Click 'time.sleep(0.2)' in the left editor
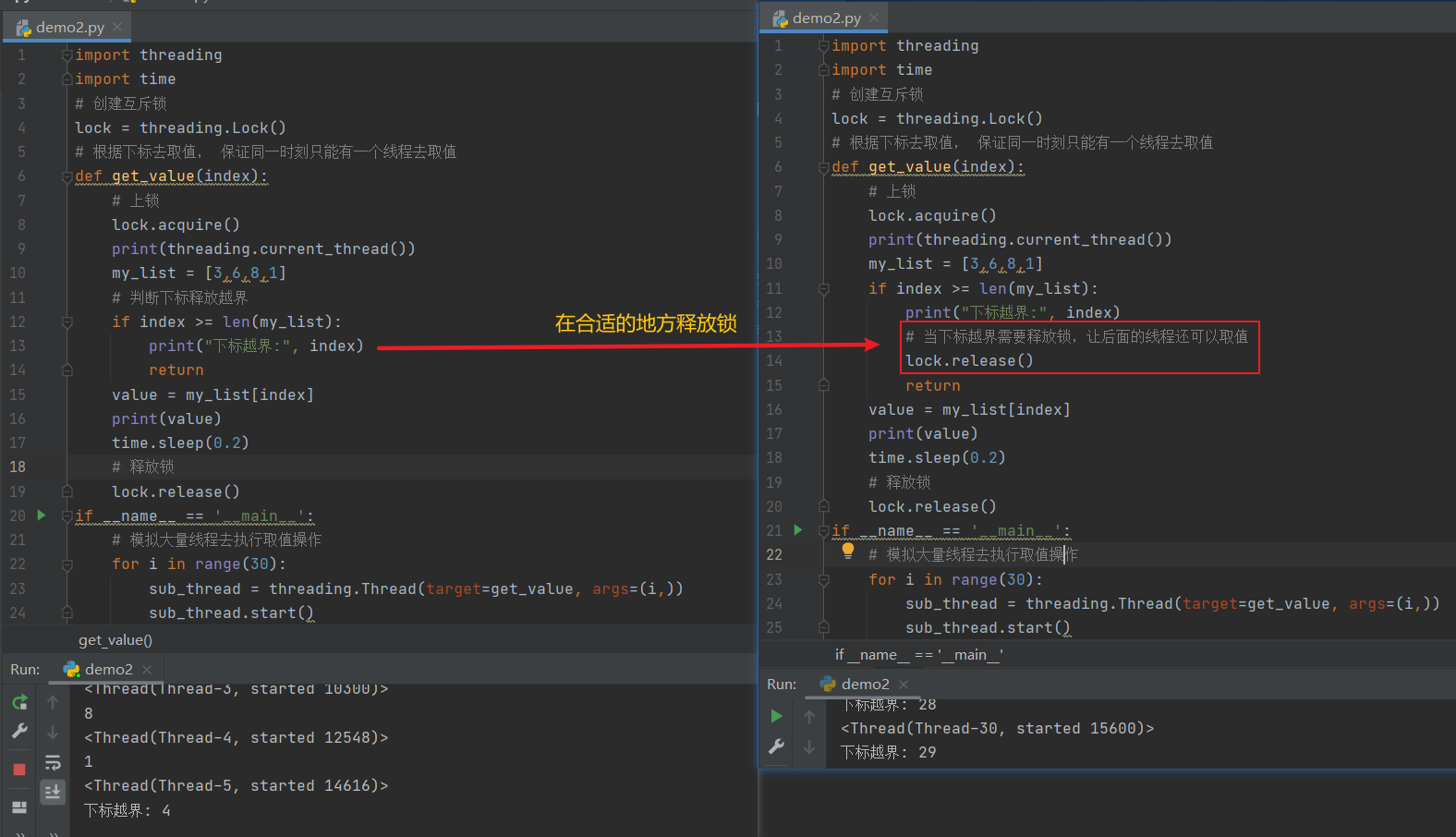Image resolution: width=1456 pixels, height=837 pixels. [180, 443]
